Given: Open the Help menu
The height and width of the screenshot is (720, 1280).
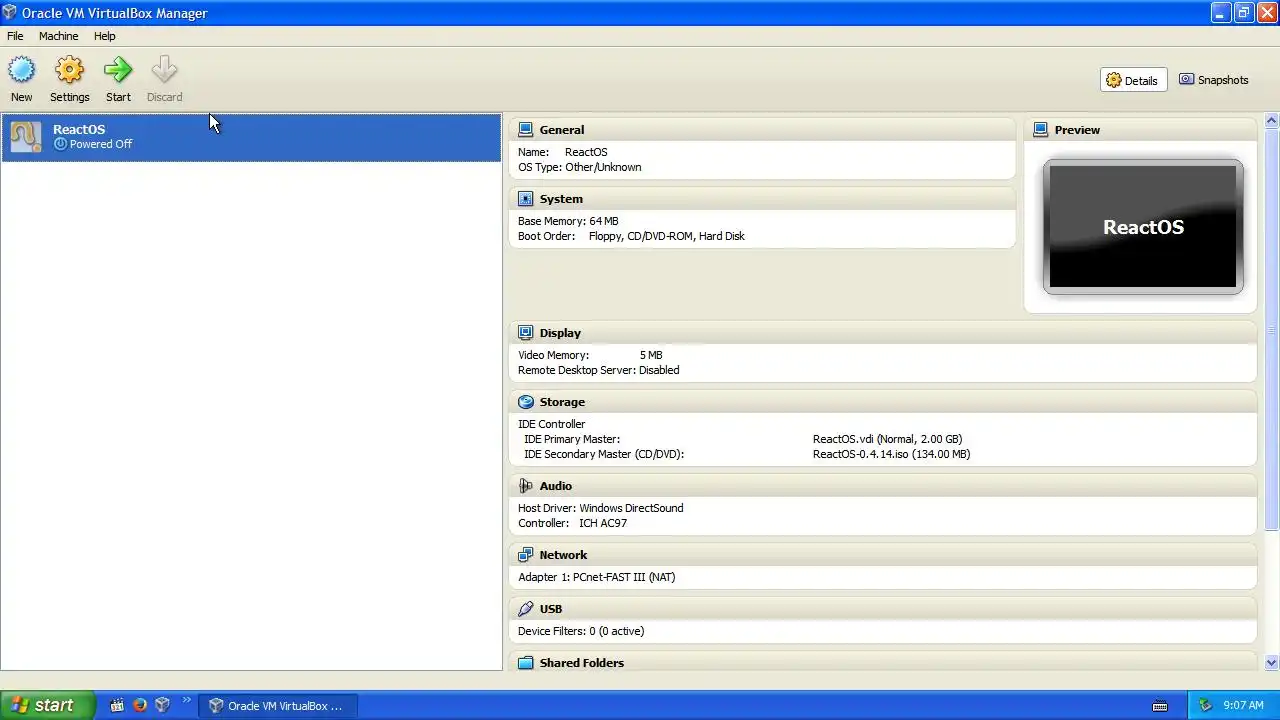Looking at the screenshot, I should coord(105,36).
